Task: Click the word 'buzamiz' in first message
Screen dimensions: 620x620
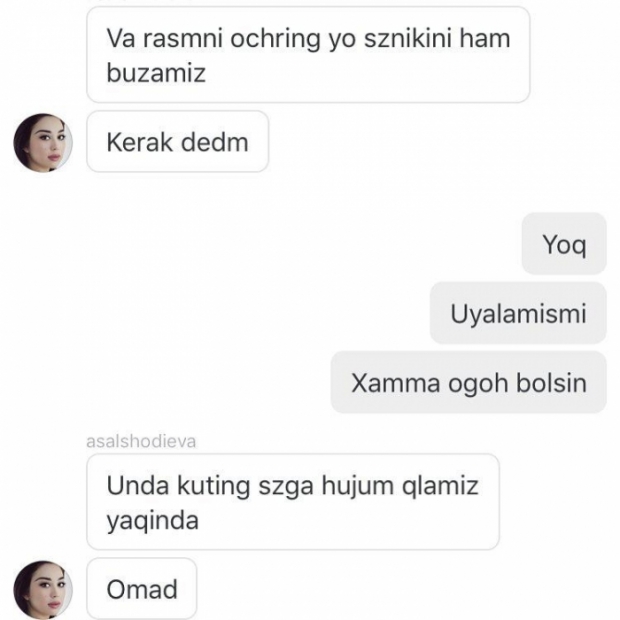Action: tap(156, 73)
